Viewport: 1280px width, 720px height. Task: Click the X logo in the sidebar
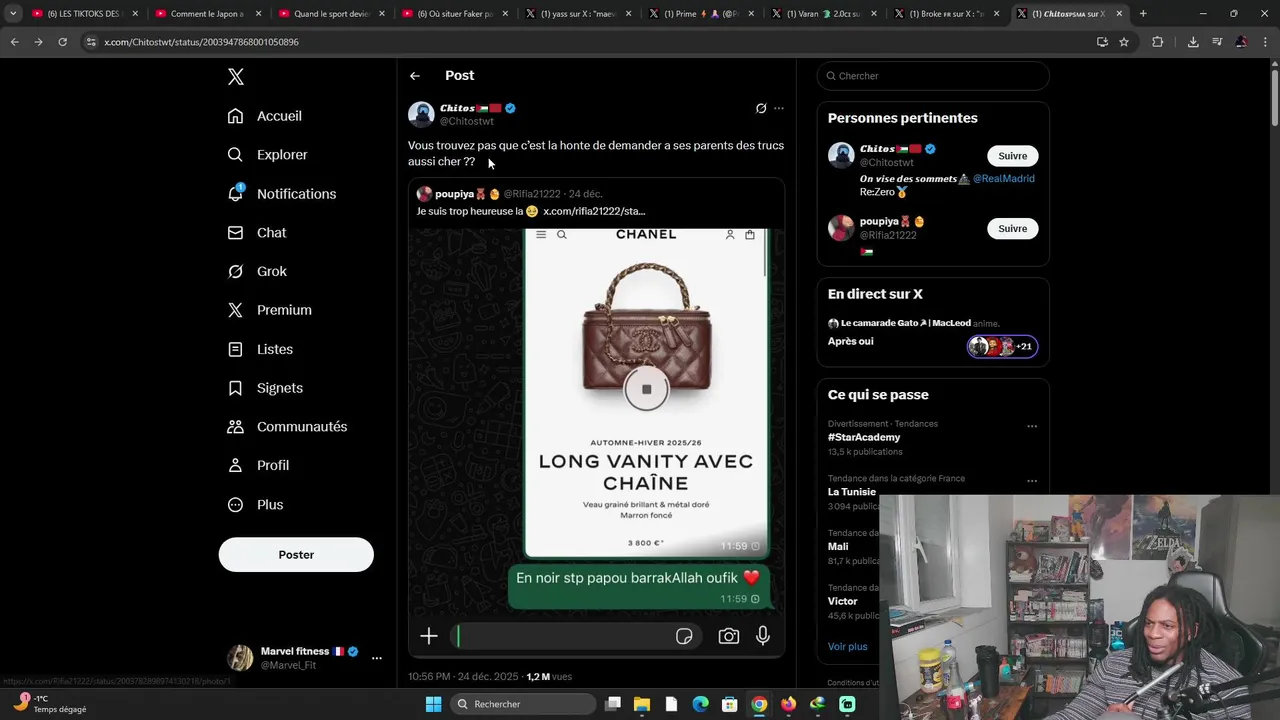pos(235,77)
